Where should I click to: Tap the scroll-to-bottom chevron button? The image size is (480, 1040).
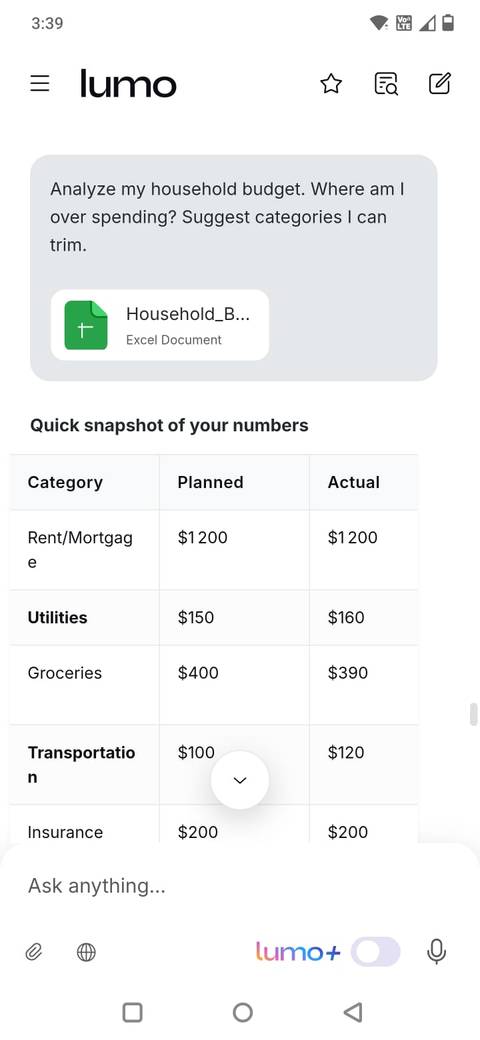[240, 780]
